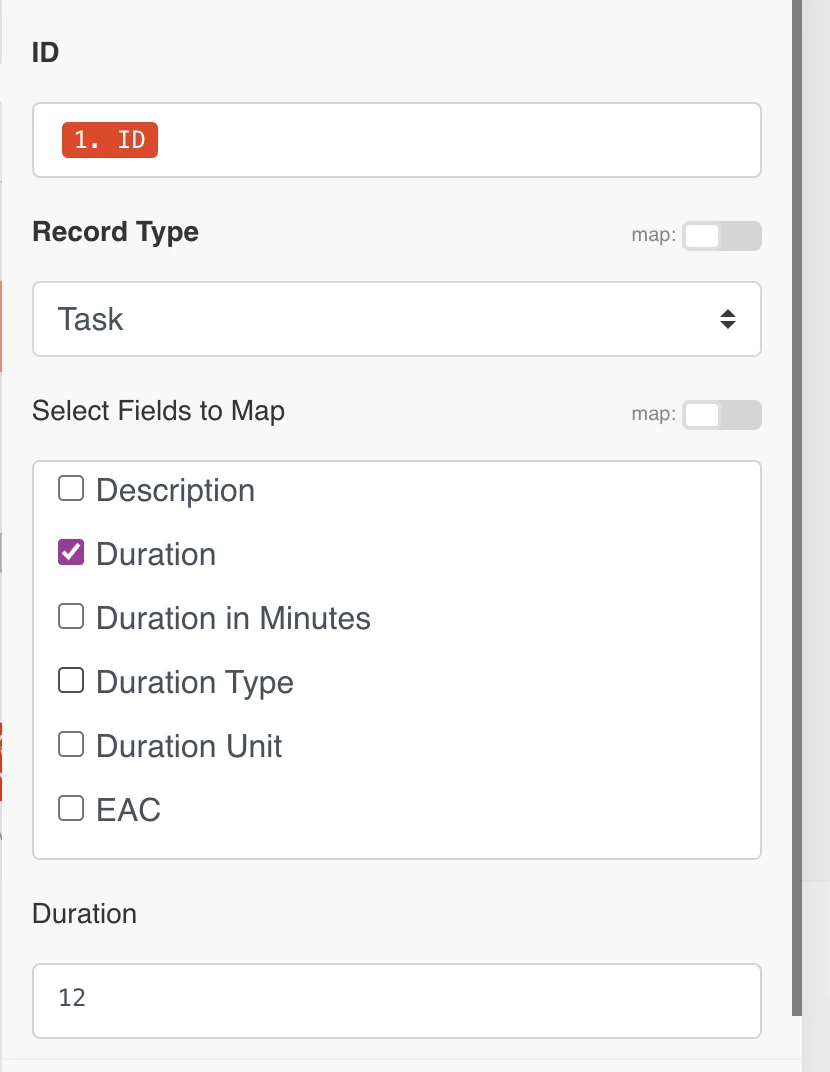This screenshot has height=1072, width=830.
Task: Enable the Duration Unit checkbox
Action: (71, 745)
